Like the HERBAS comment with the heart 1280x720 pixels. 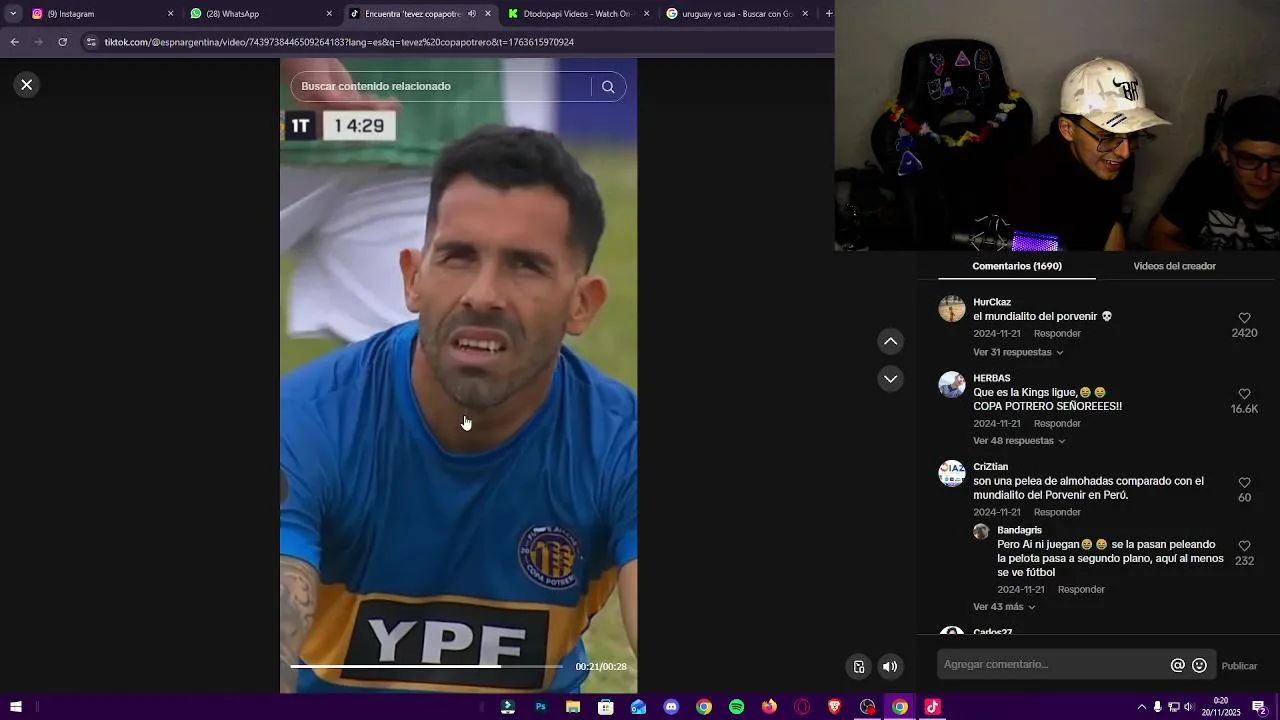pos(1244,394)
